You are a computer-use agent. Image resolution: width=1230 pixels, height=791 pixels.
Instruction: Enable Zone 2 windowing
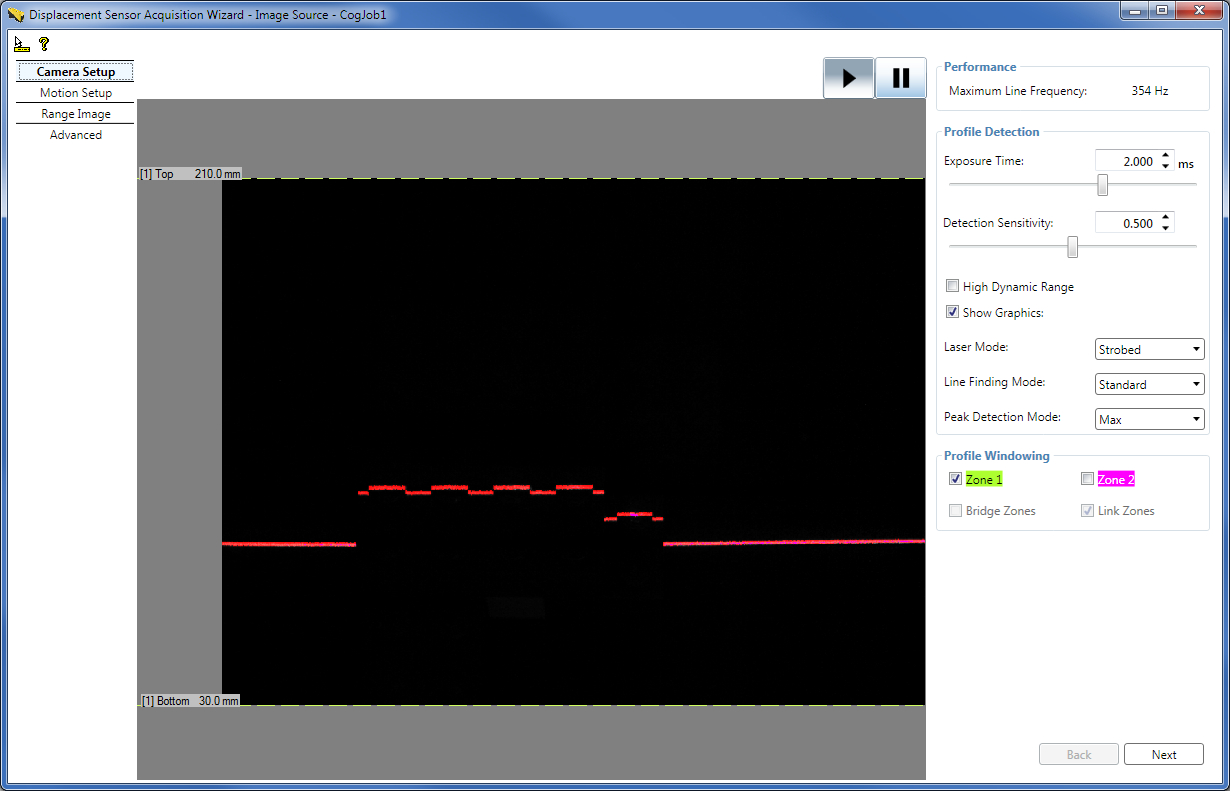(1087, 478)
